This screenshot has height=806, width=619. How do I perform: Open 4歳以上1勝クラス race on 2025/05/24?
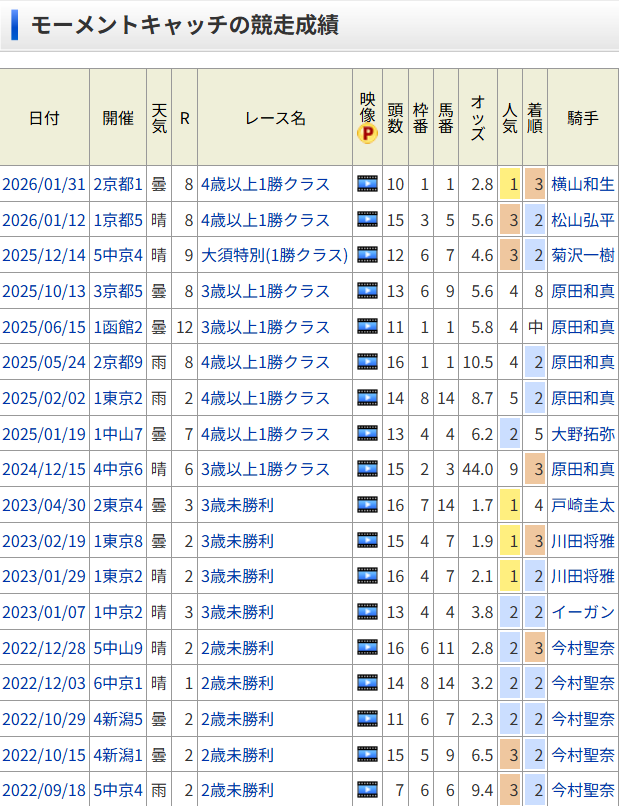click(265, 362)
